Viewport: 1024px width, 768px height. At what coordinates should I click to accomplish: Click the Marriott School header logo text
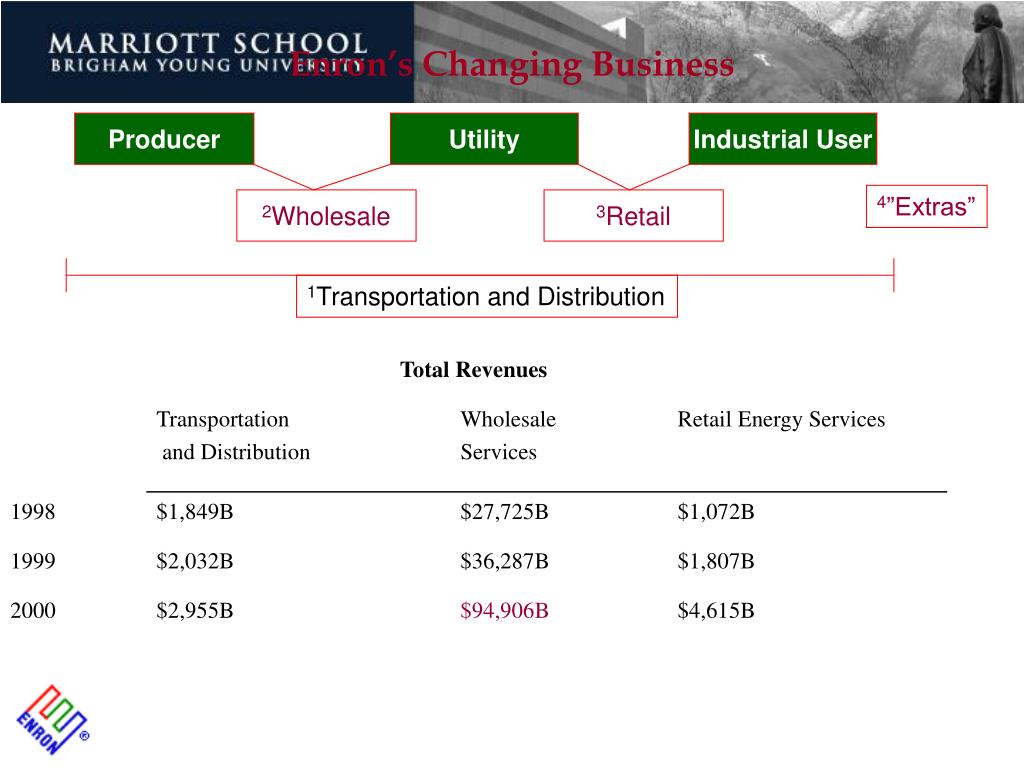pos(208,52)
